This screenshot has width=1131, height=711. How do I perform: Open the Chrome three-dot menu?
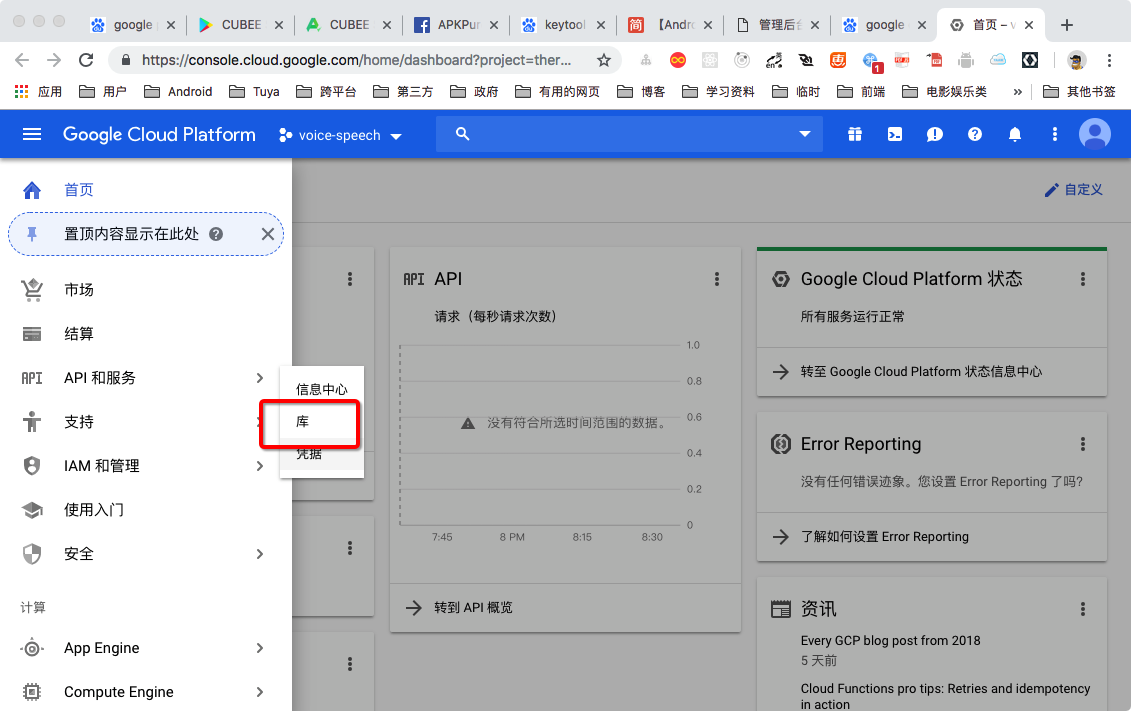tap(1109, 60)
